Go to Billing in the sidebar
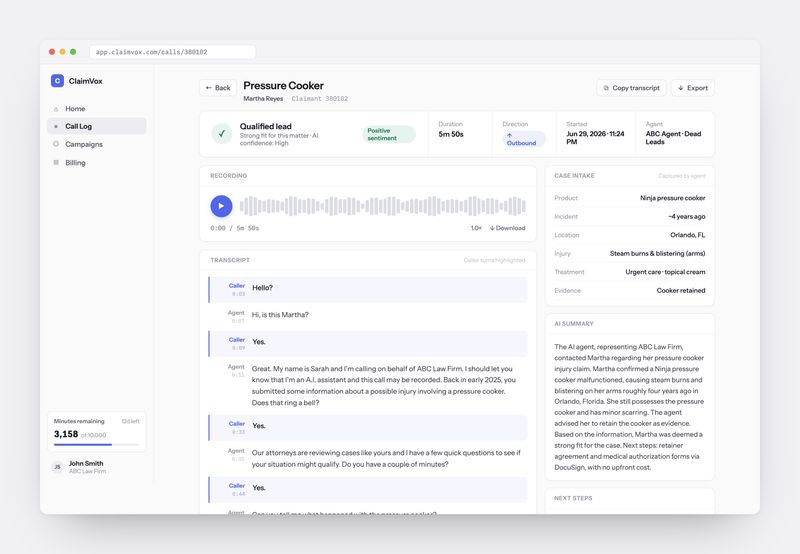This screenshot has width=800, height=554. coord(96,163)
